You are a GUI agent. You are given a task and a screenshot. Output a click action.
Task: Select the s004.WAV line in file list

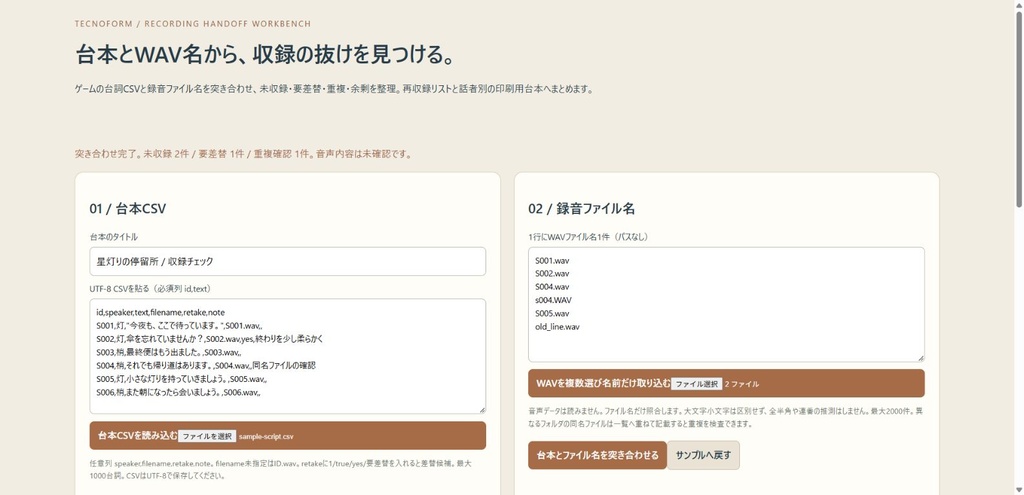click(x=553, y=300)
